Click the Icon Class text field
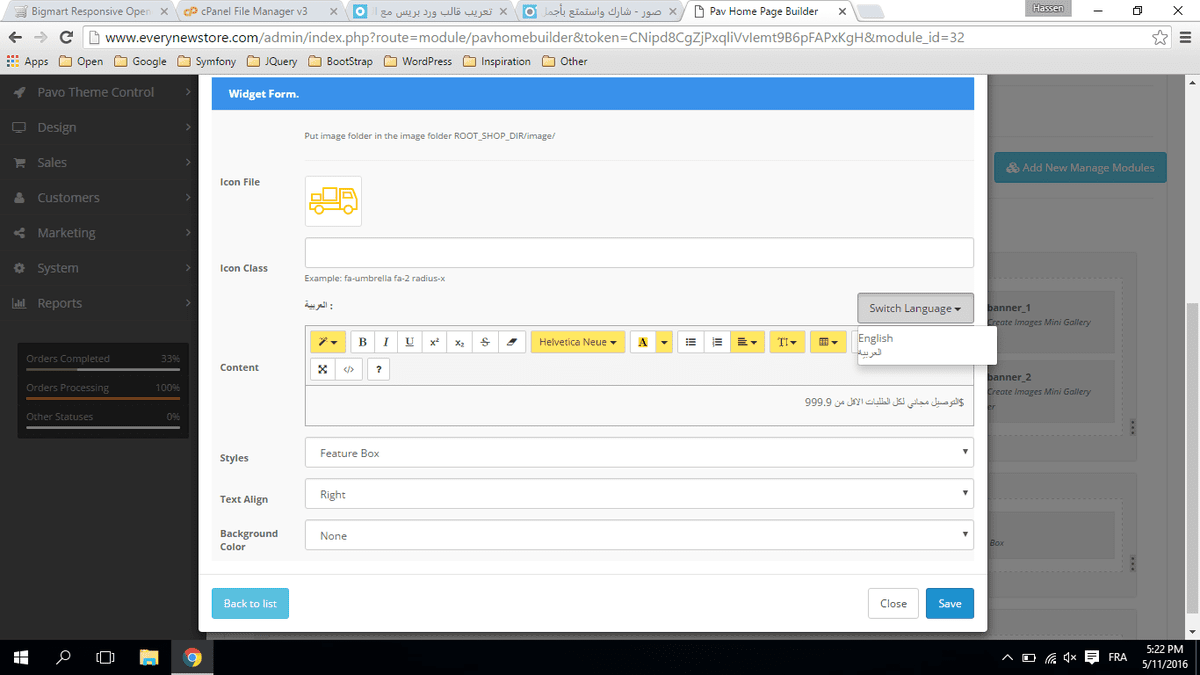This screenshot has width=1200, height=675. click(x=638, y=253)
